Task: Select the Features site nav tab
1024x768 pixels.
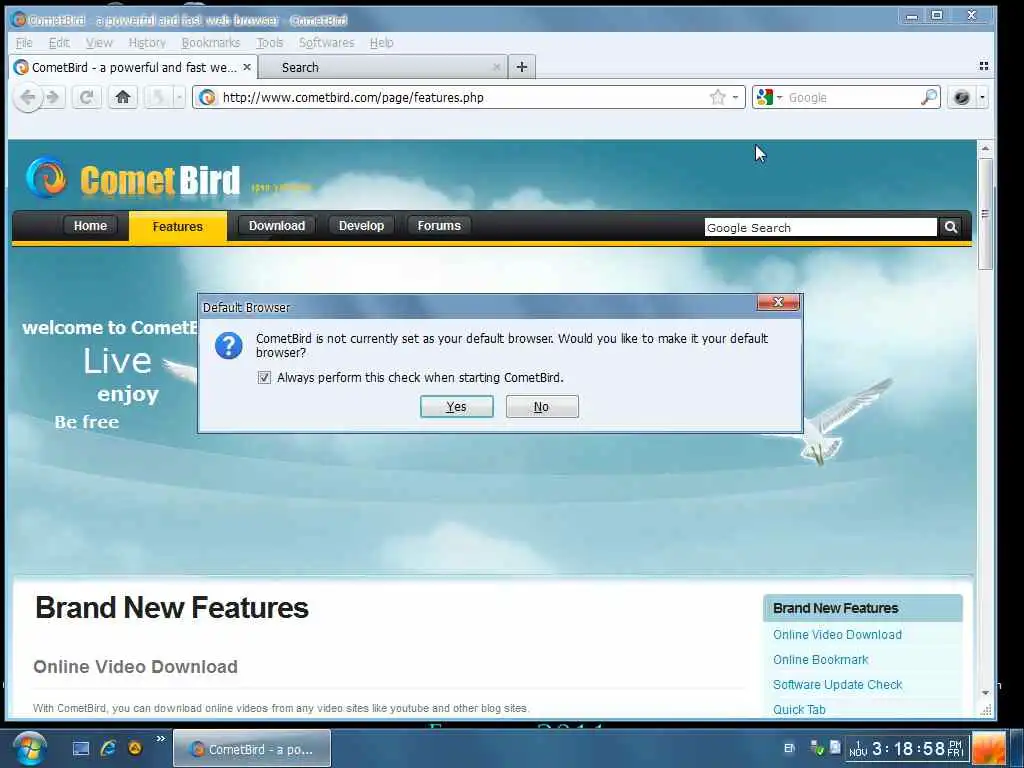Action: click(178, 226)
